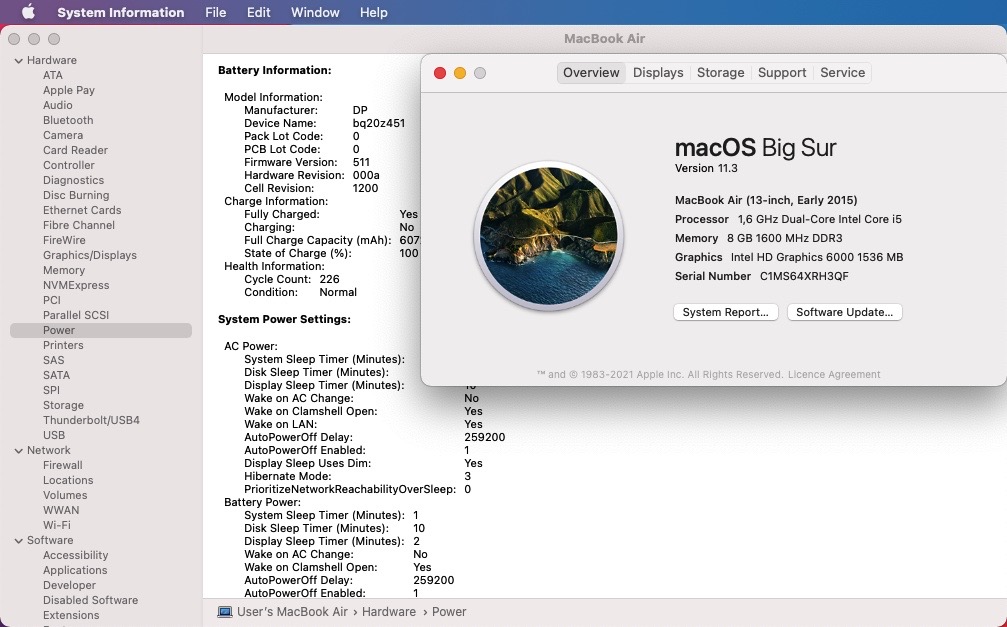This screenshot has width=1007, height=627.
Task: Click Power in the path bar
Action: point(449,612)
